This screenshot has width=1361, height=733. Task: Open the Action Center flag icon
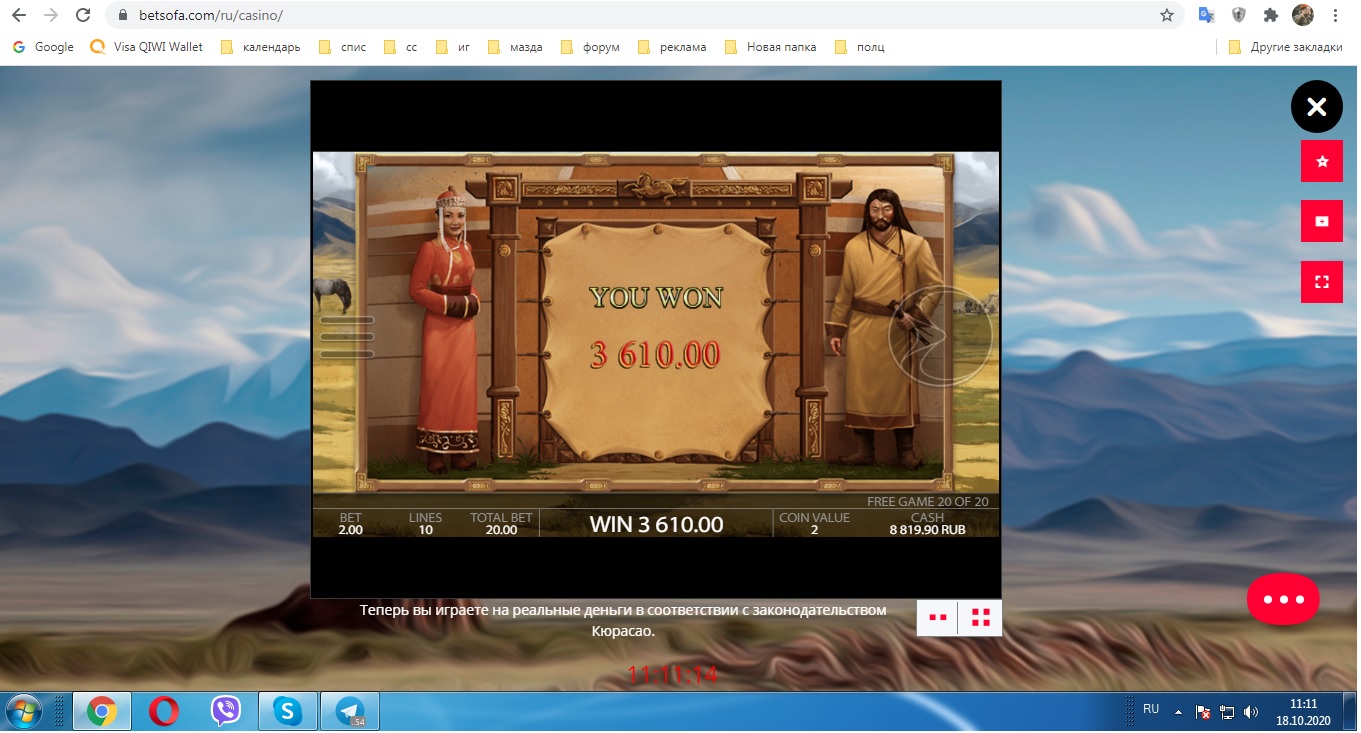1204,712
